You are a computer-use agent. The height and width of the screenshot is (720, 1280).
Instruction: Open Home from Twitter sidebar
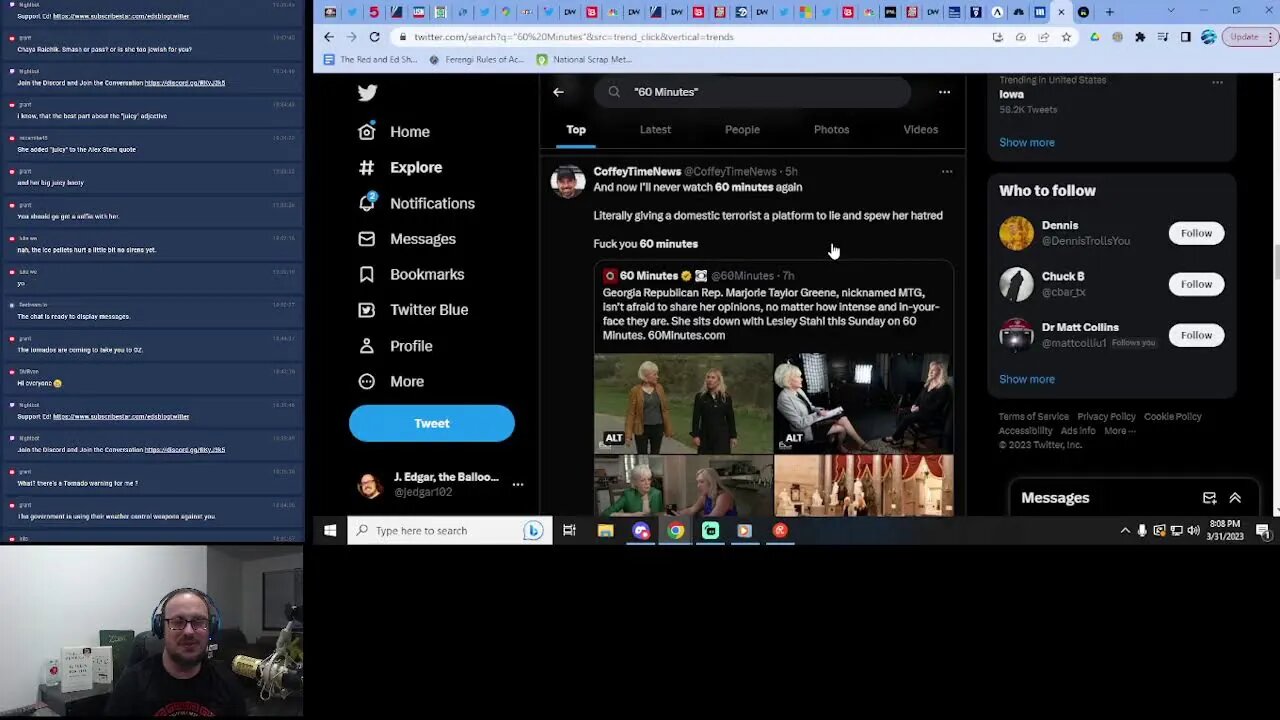click(394, 132)
